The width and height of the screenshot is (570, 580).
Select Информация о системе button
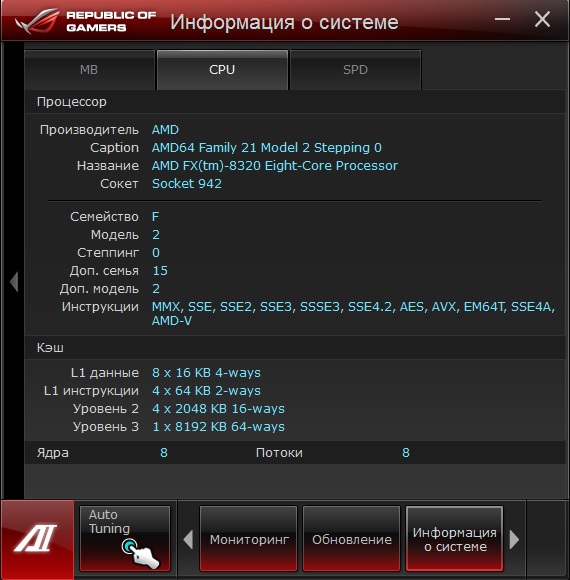click(454, 539)
